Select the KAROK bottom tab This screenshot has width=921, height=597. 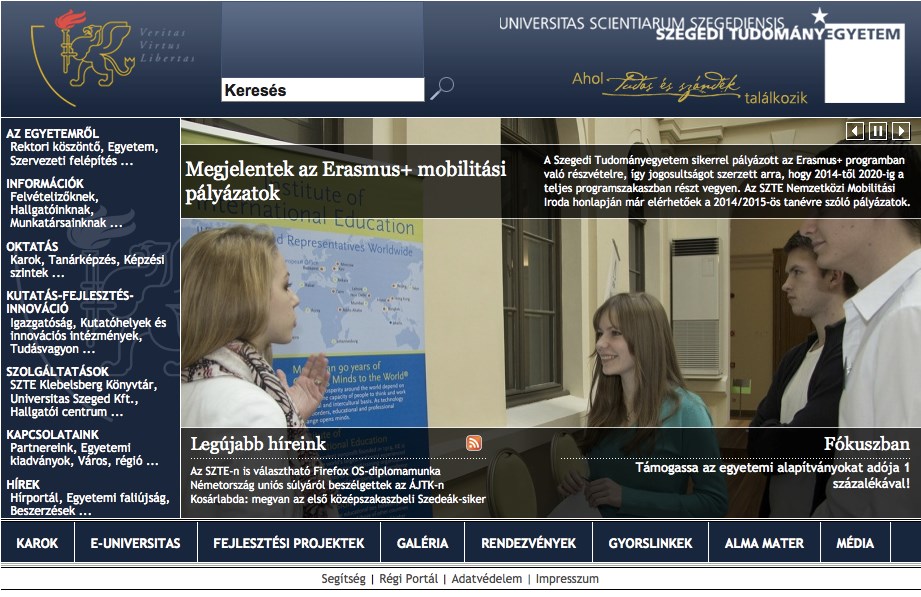(x=37, y=543)
